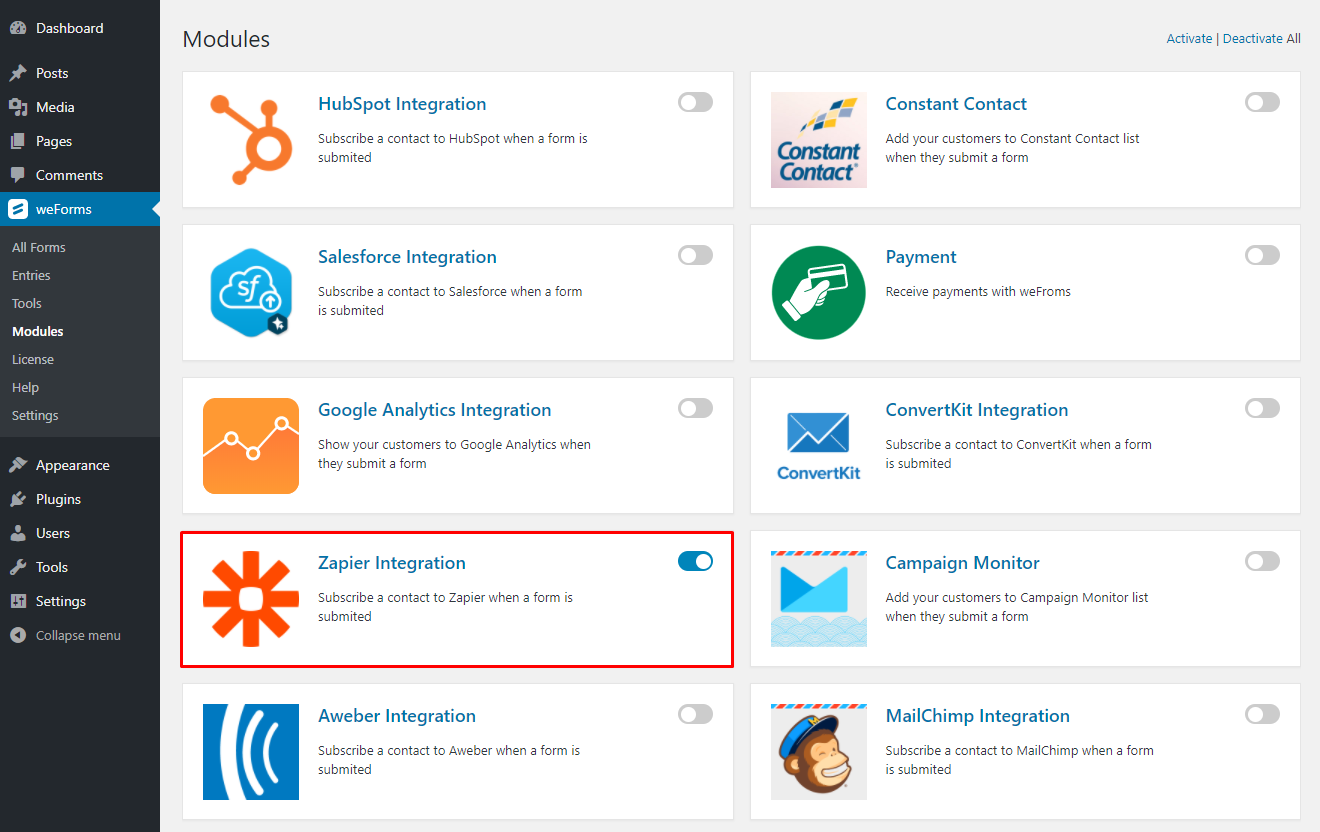Click the Collapse menu arrow icon
This screenshot has width=1320, height=832.
(18, 635)
